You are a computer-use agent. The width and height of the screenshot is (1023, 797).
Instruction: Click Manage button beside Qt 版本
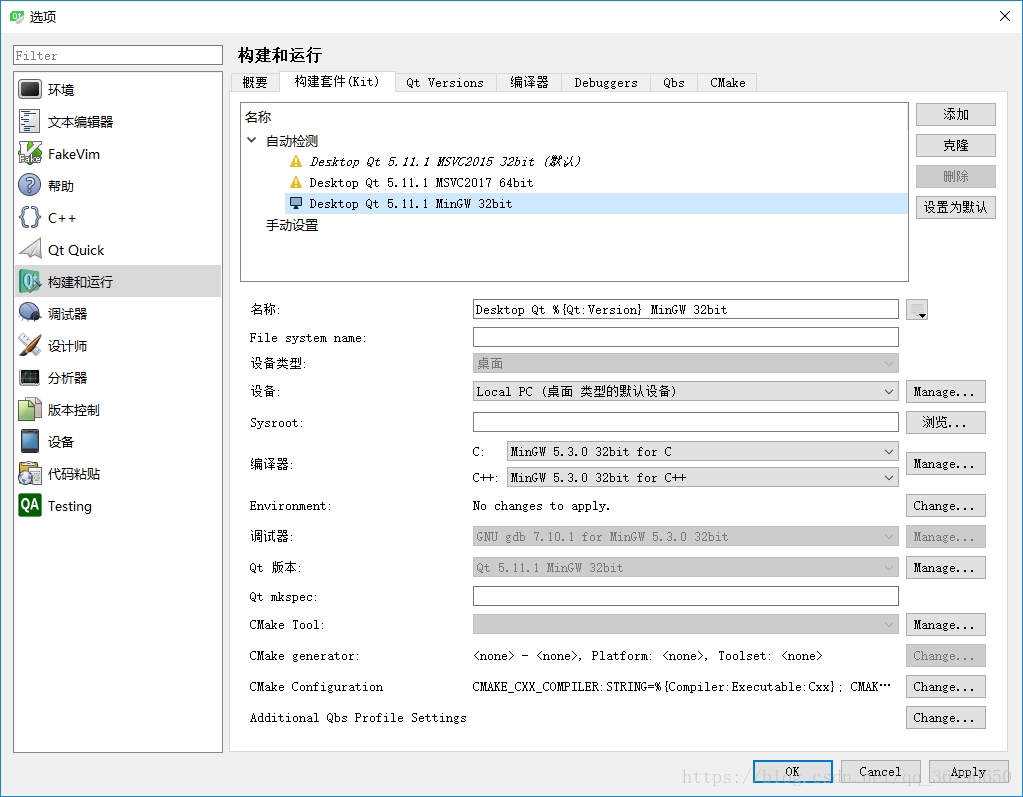[945, 568]
